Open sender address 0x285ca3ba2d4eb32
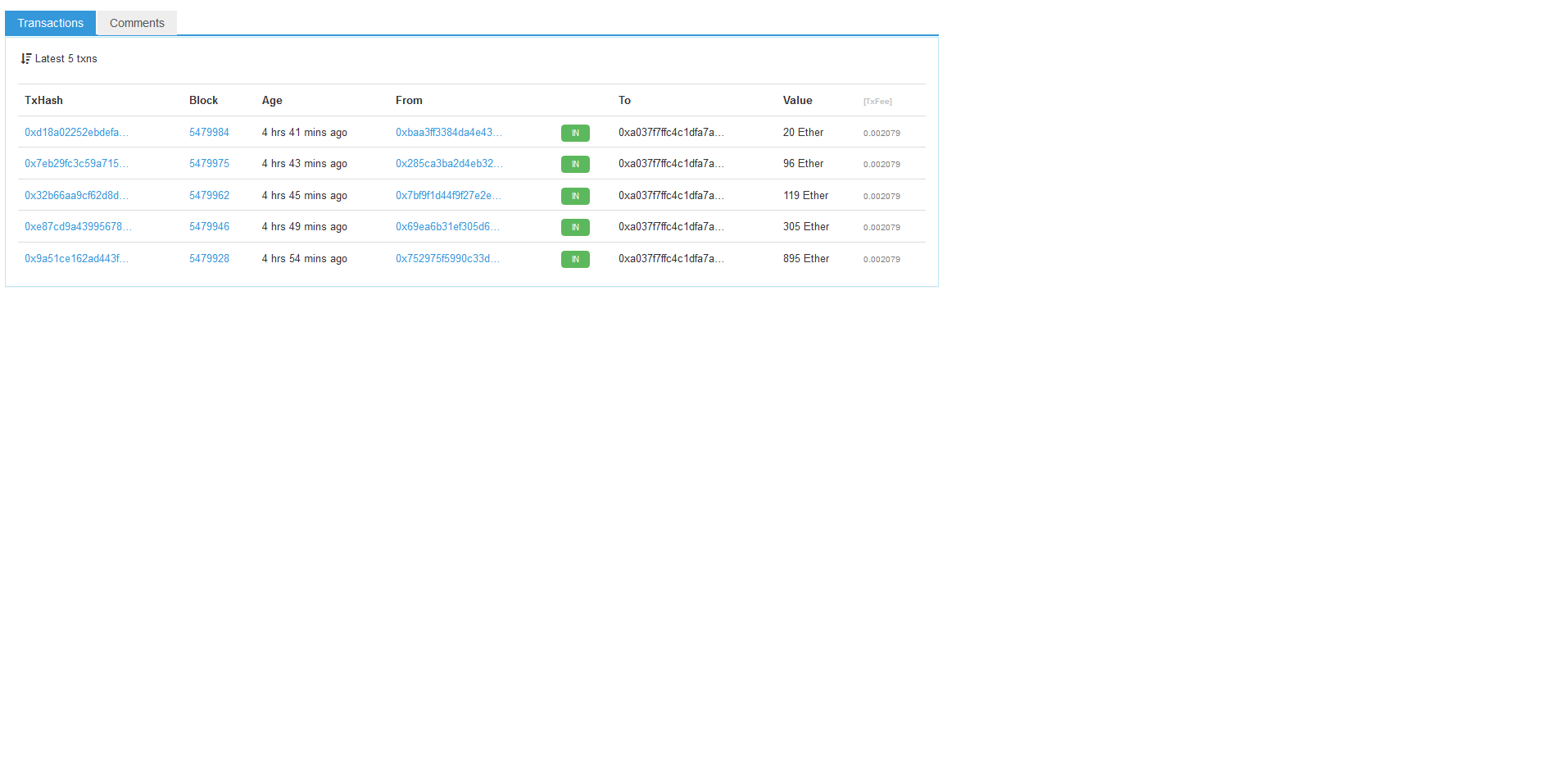1568x767 pixels. click(x=449, y=164)
